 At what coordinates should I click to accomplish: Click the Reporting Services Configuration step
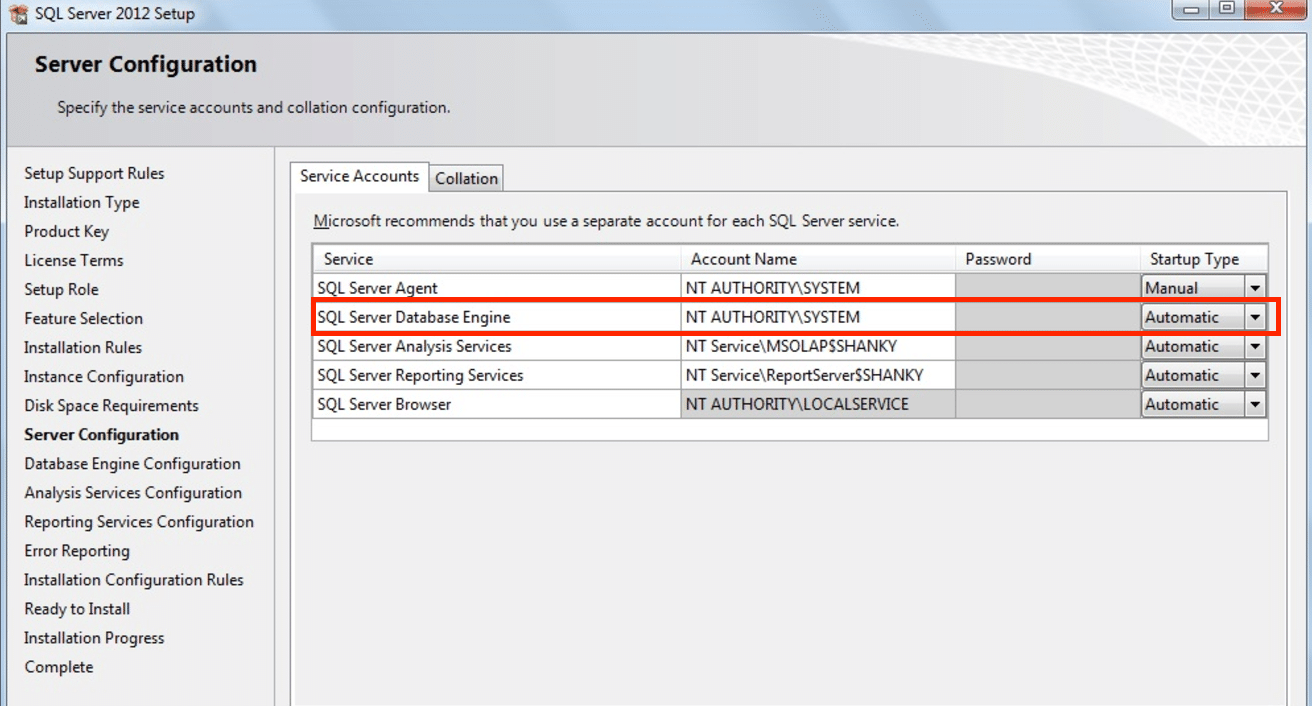[x=139, y=521]
